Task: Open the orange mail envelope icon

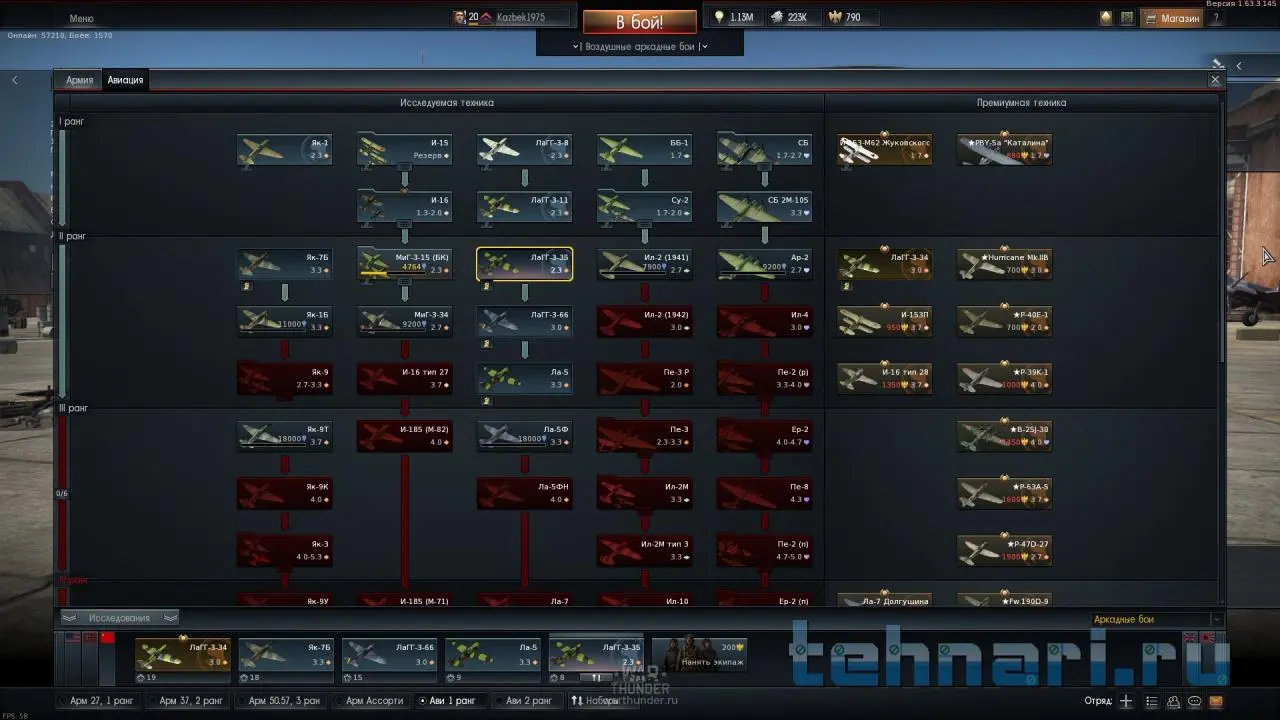Action: 1216,701
